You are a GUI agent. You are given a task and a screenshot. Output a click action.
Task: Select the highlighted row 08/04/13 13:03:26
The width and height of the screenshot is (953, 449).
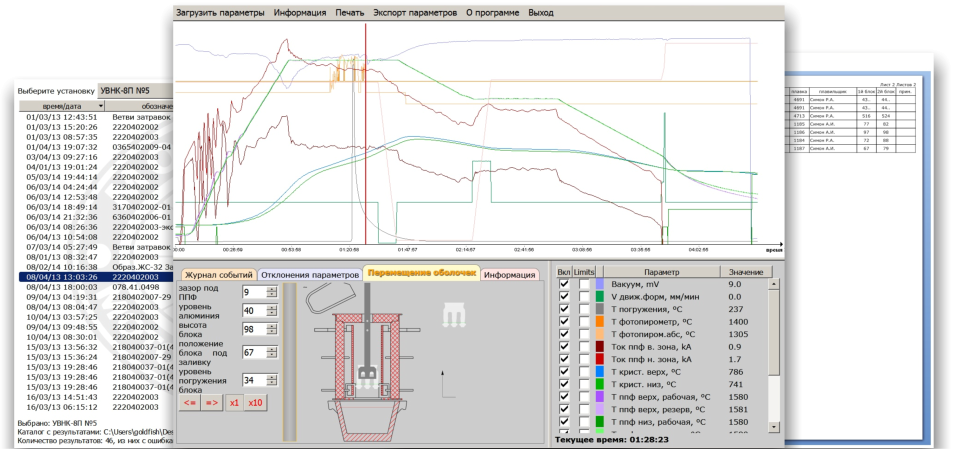point(96,276)
